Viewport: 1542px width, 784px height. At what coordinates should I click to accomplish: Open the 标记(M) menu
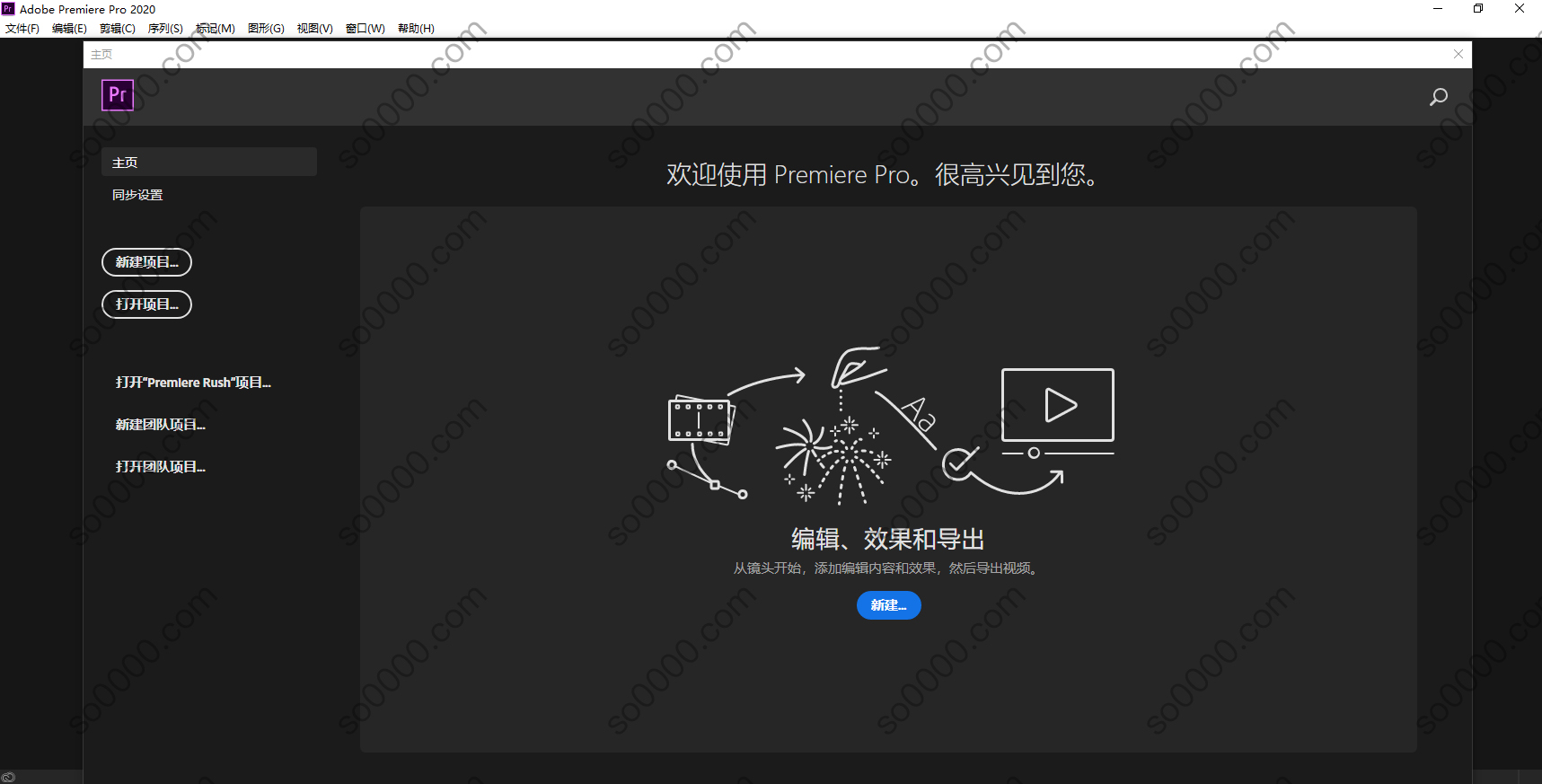(x=216, y=29)
